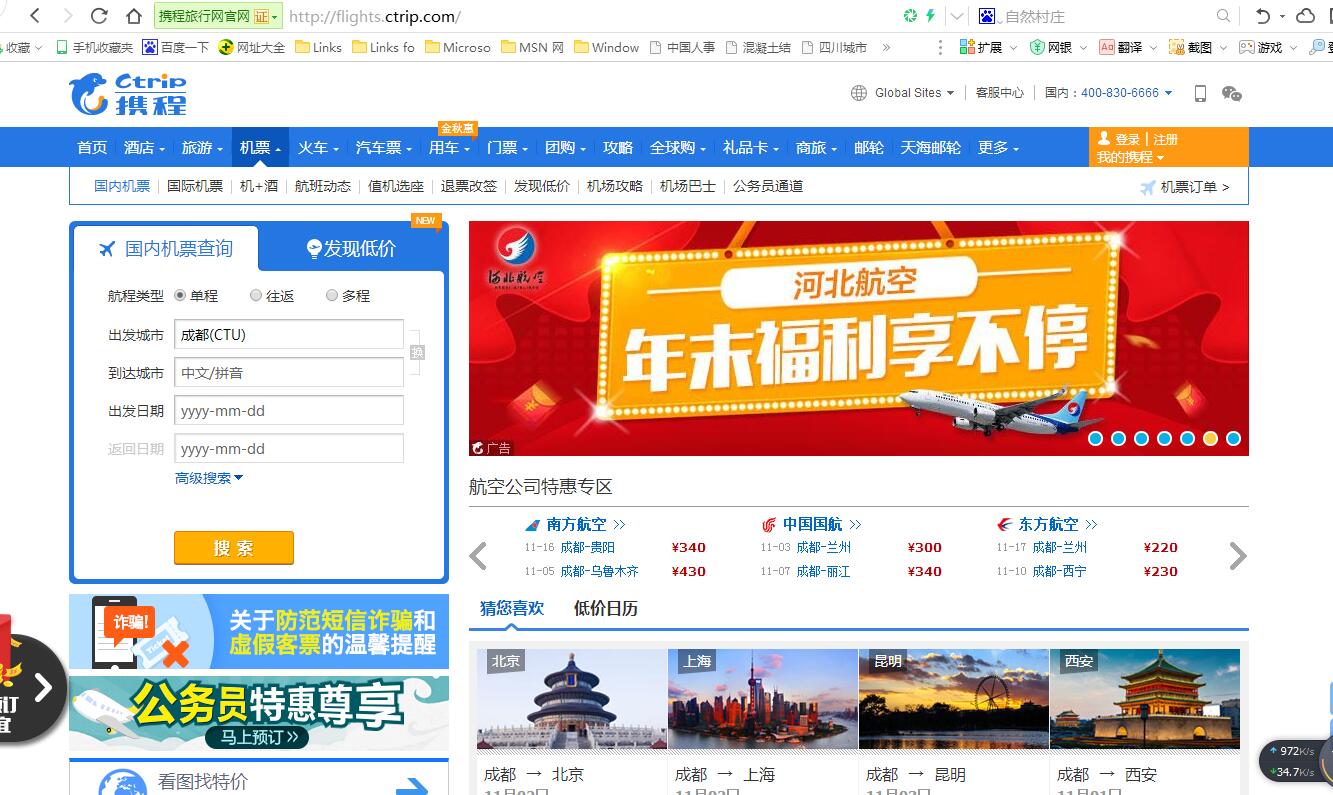Open the 国际机票 submenu item
This screenshot has height=795, width=1333.
(x=195, y=186)
